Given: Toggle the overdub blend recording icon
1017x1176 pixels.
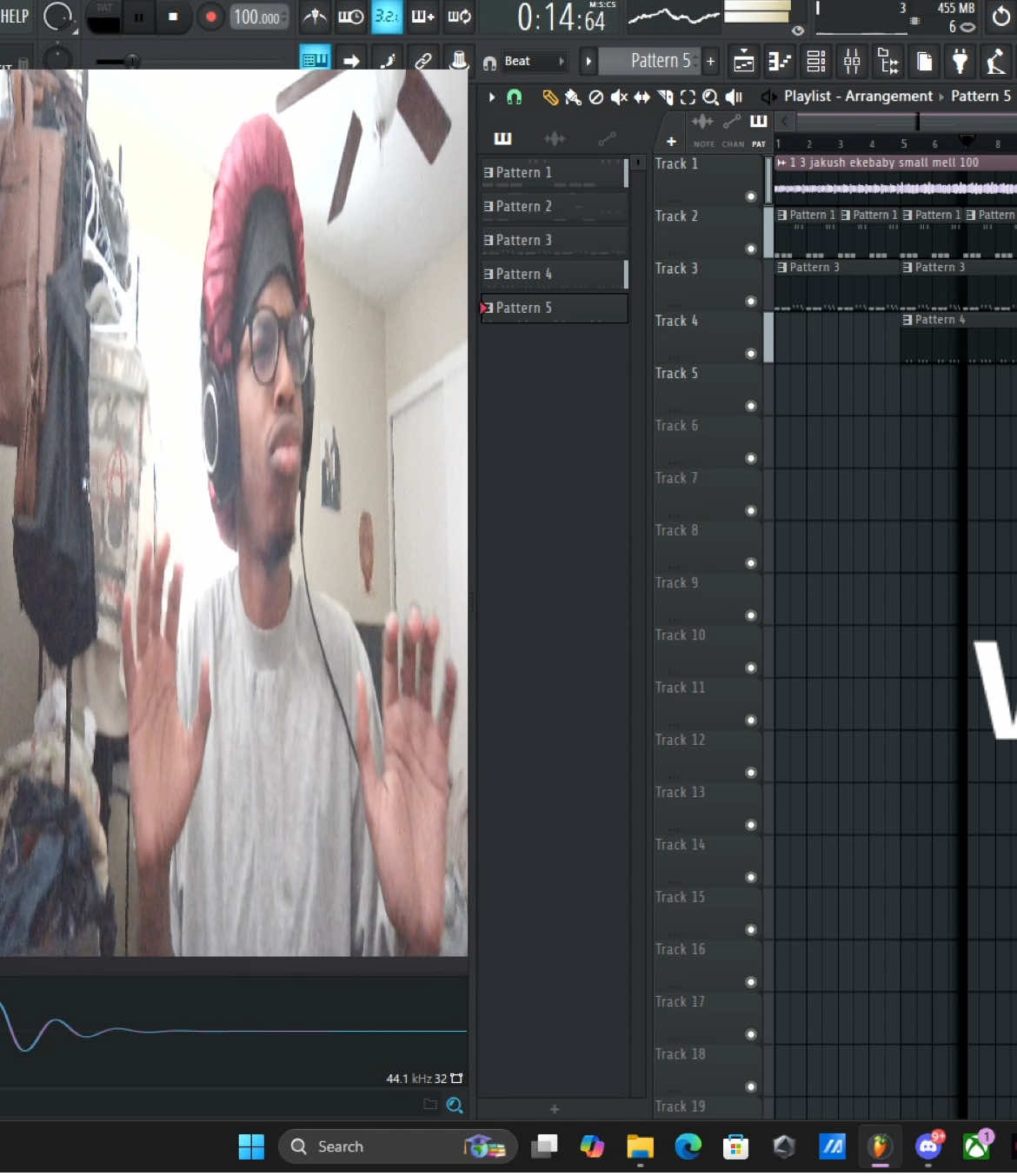Looking at the screenshot, I should [x=422, y=17].
